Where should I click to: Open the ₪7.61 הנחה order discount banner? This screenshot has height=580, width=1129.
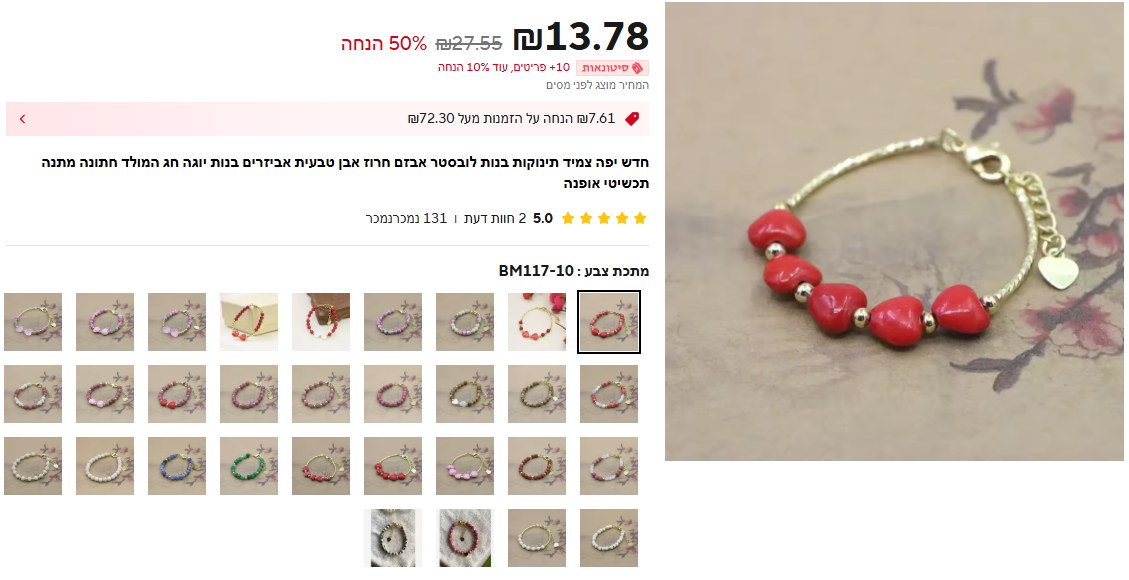(x=327, y=119)
